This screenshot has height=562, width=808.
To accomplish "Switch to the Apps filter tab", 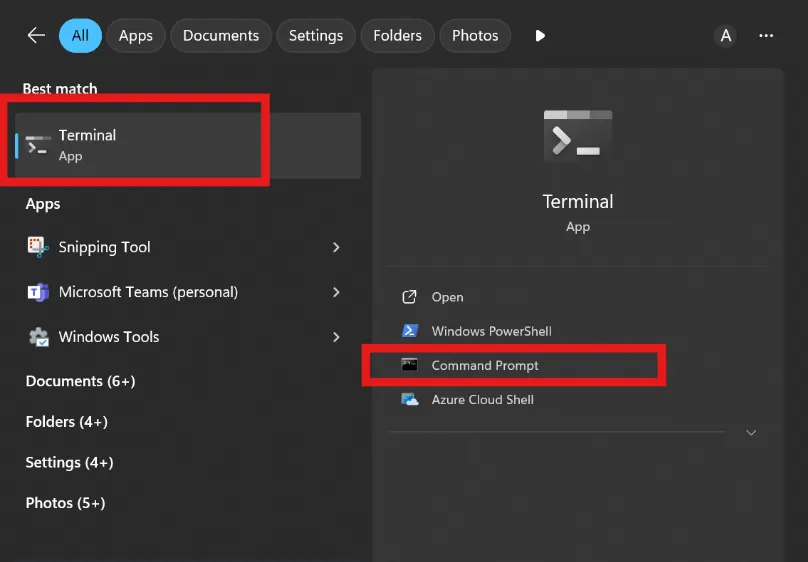I will coord(136,36).
